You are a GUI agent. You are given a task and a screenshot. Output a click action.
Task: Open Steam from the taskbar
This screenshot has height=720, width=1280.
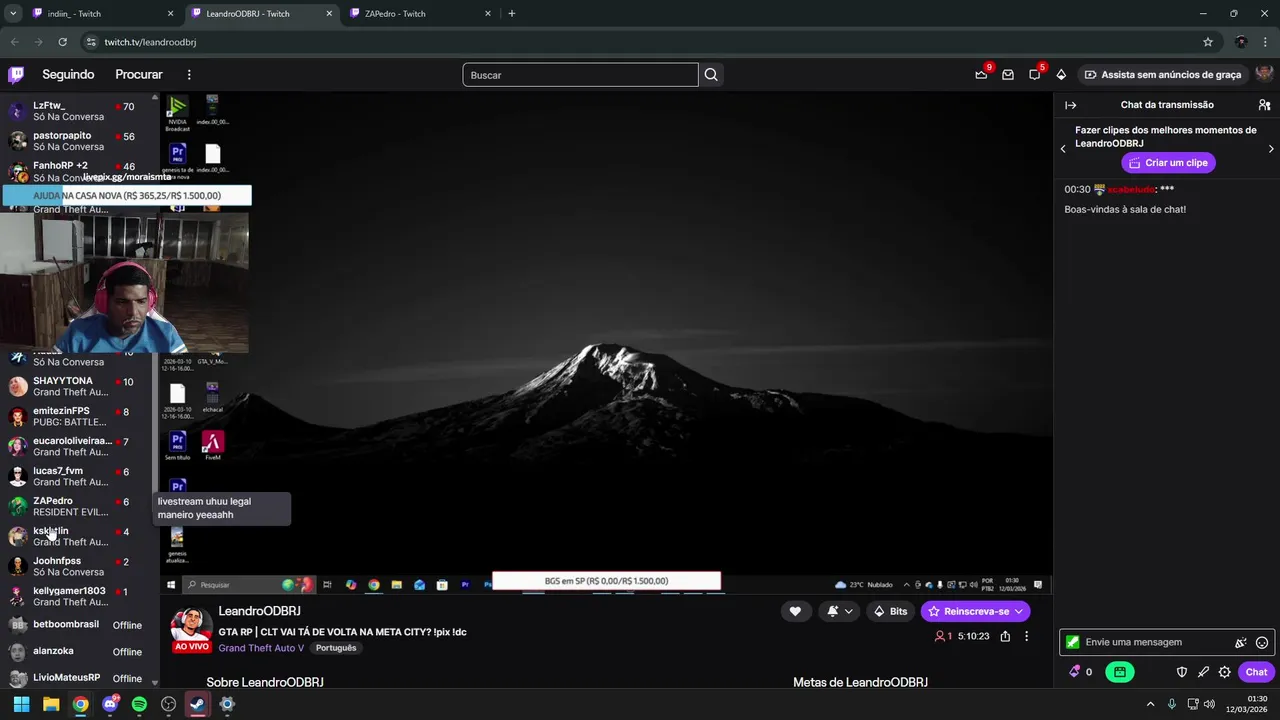[x=197, y=704]
